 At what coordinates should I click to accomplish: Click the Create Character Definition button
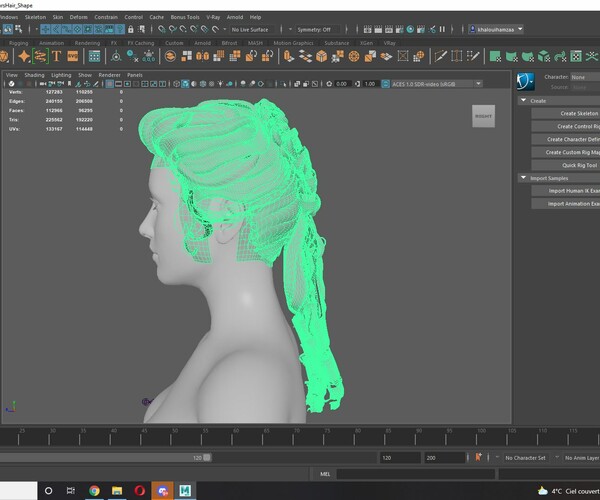566,139
